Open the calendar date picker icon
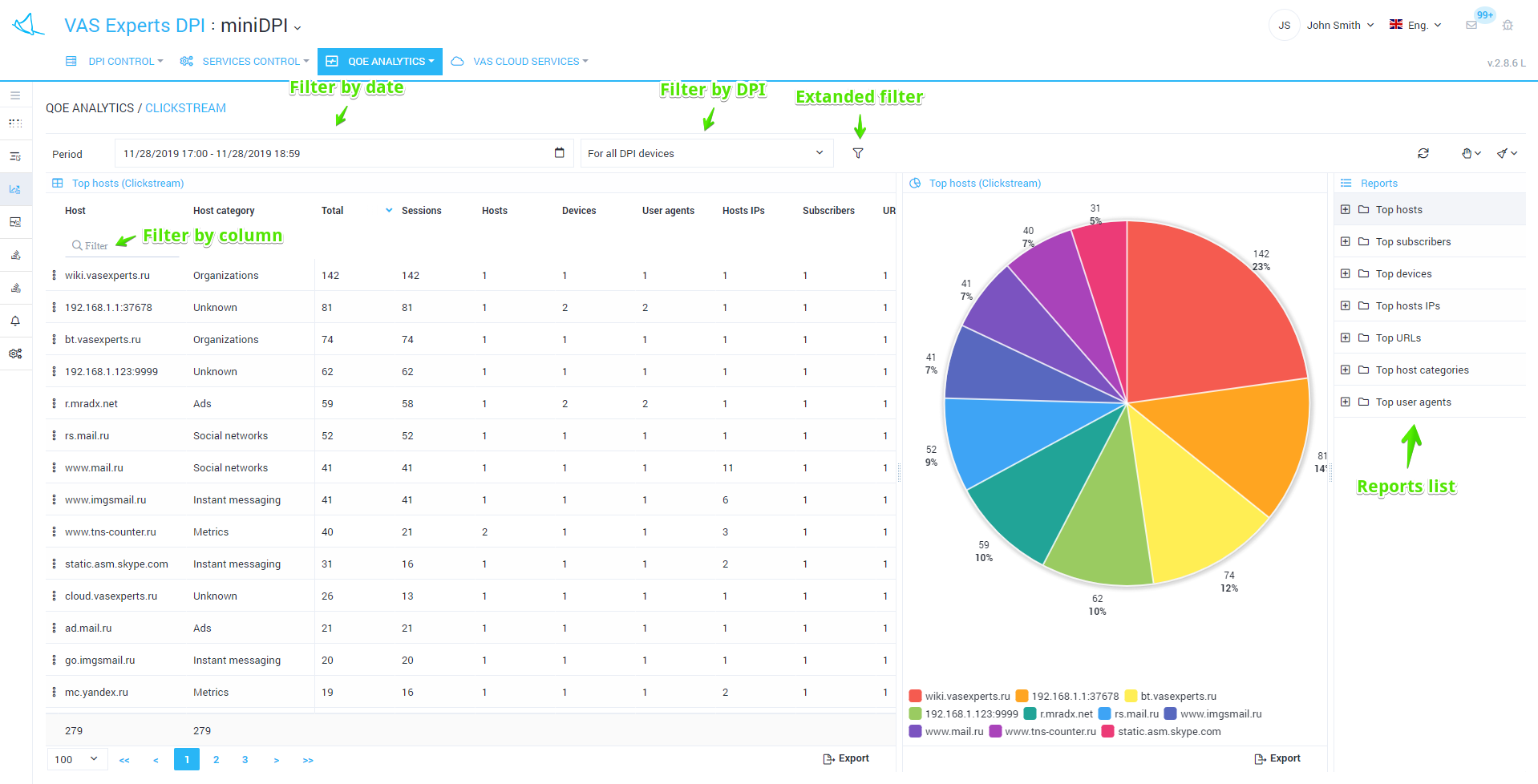 pos(559,153)
